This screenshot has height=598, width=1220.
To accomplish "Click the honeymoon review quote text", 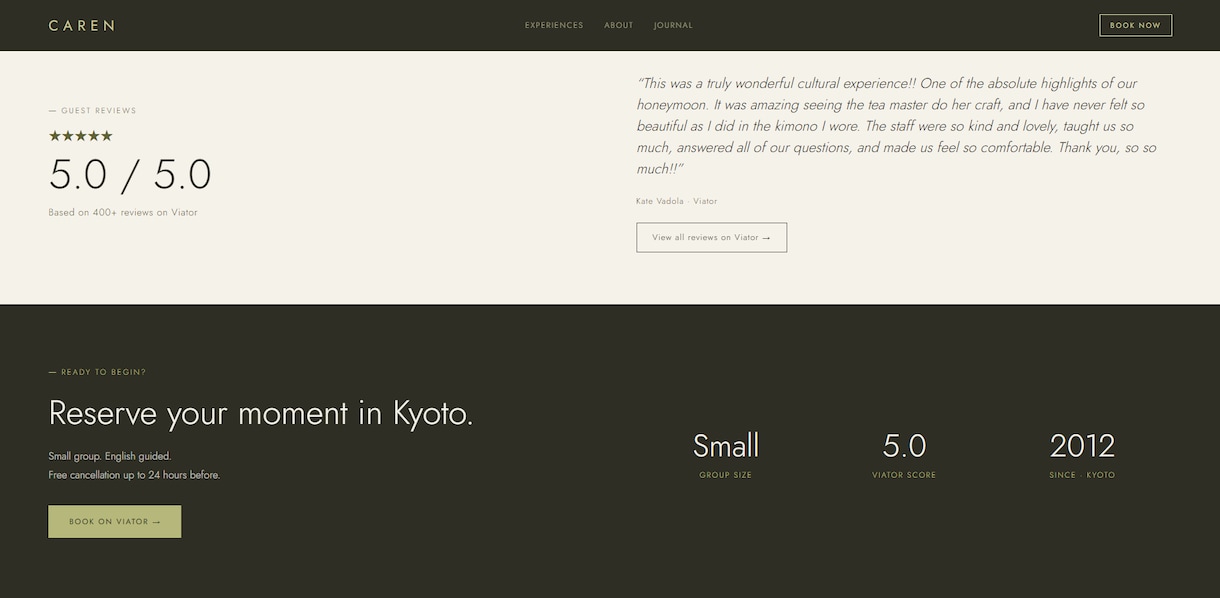I will [896, 126].
